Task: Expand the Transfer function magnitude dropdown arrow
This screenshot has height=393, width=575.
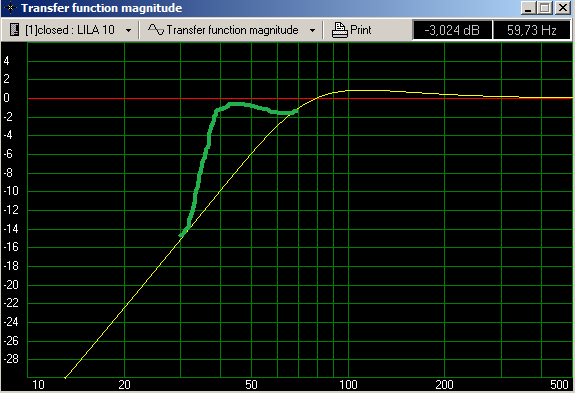Action: tap(312, 30)
